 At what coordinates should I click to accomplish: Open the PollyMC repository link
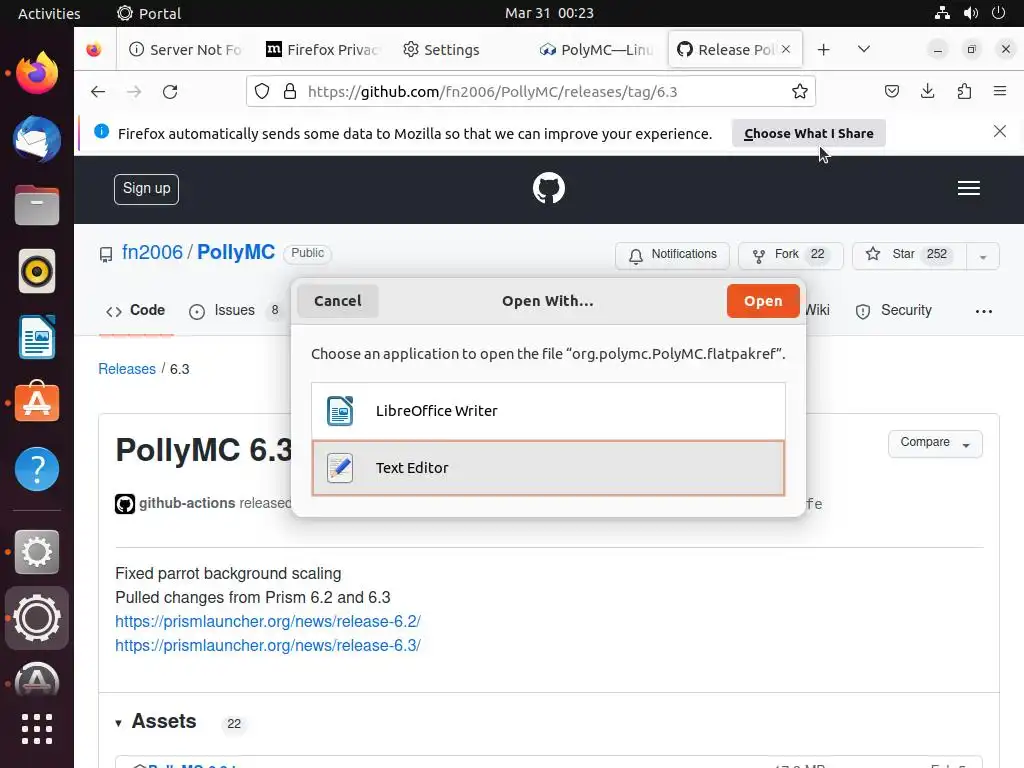pyautogui.click(x=236, y=252)
